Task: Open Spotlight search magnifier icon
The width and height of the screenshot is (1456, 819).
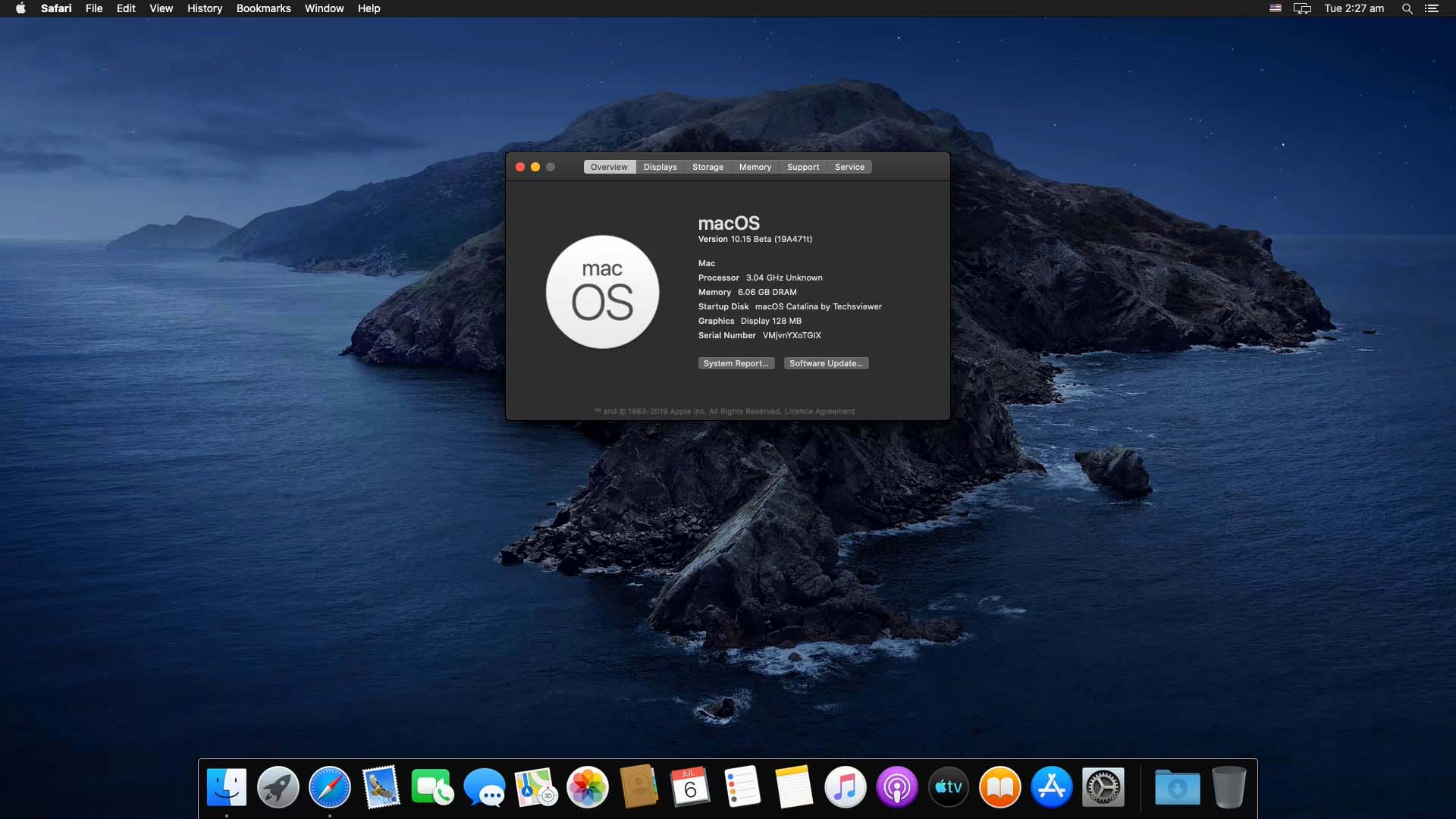Action: pos(1407,8)
